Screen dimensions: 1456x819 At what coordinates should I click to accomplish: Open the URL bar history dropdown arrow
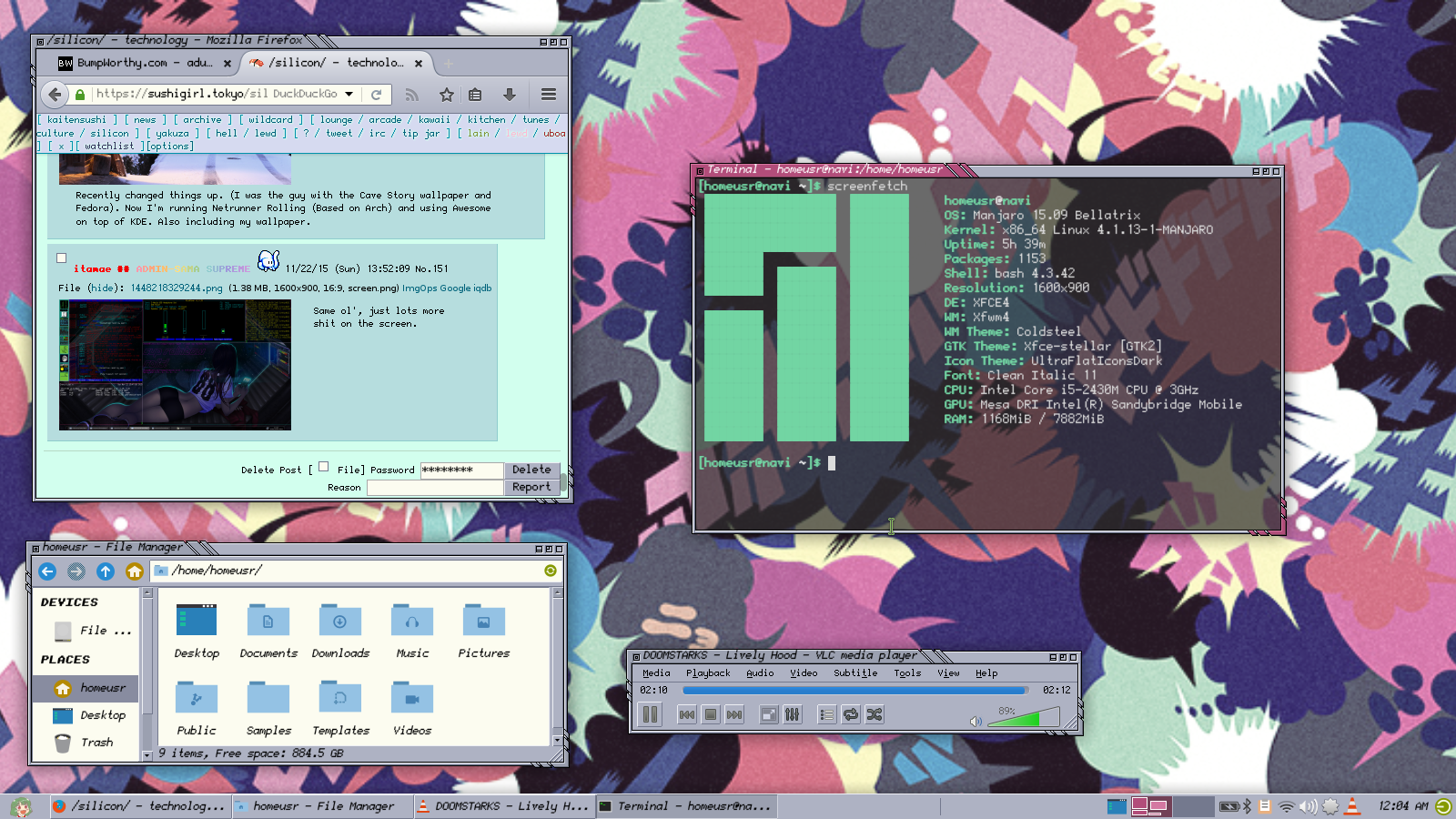click(x=349, y=94)
